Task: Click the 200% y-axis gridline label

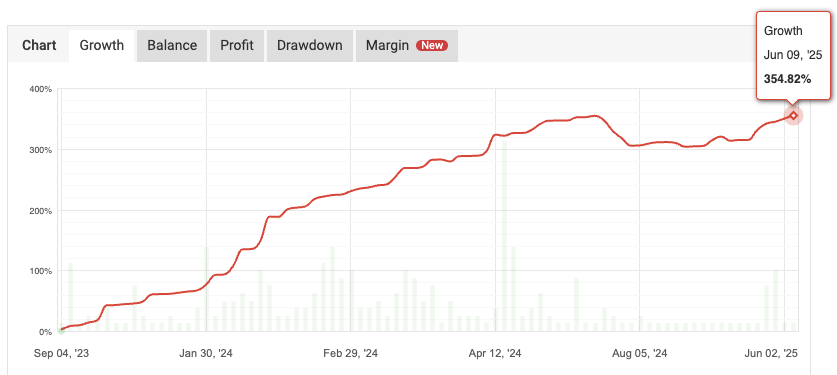Action: (41, 211)
